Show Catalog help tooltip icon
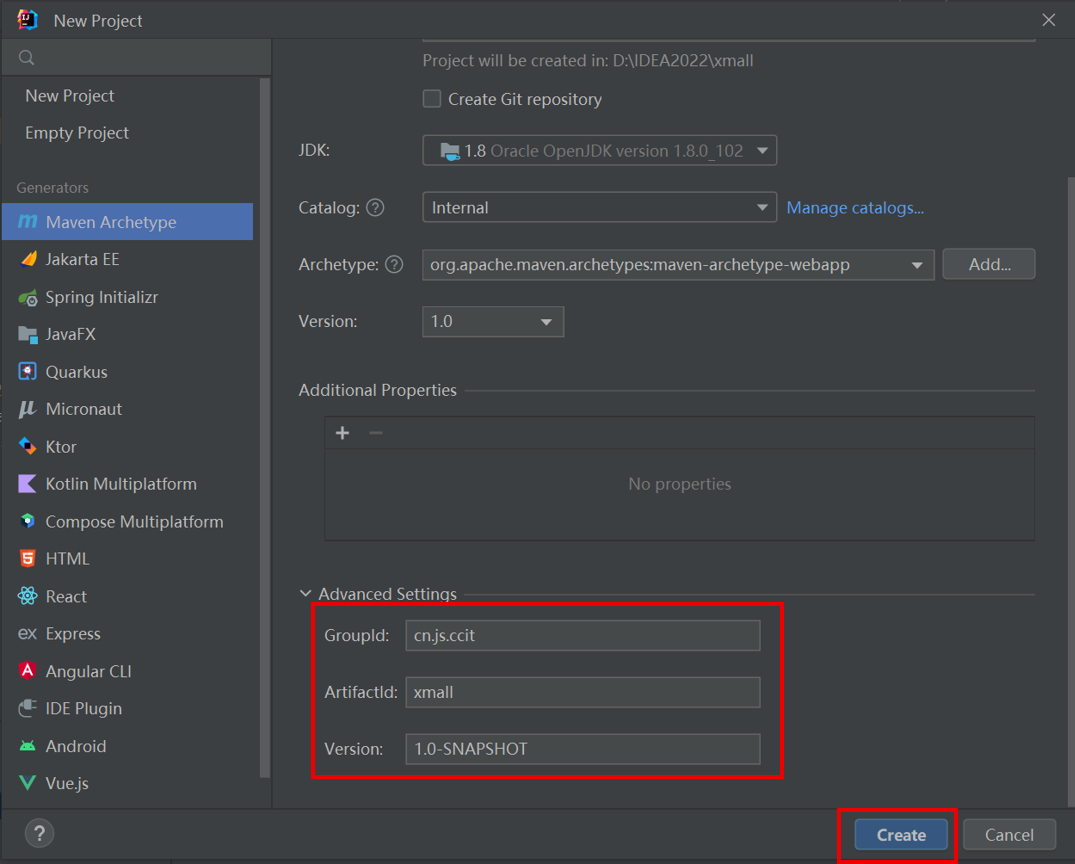Image resolution: width=1075 pixels, height=864 pixels. [x=375, y=207]
